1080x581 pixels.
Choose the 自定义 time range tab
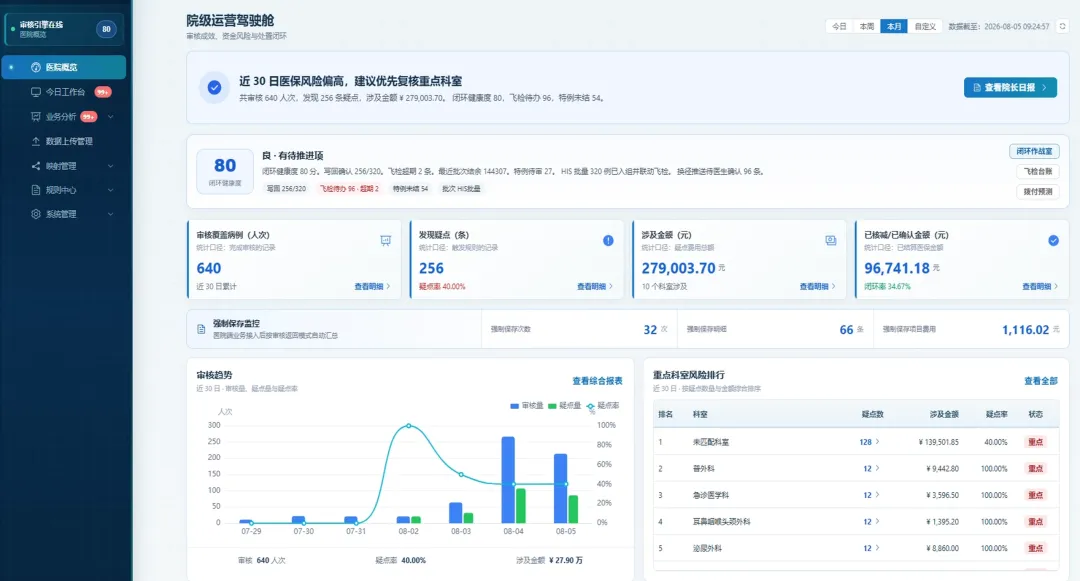(x=925, y=26)
